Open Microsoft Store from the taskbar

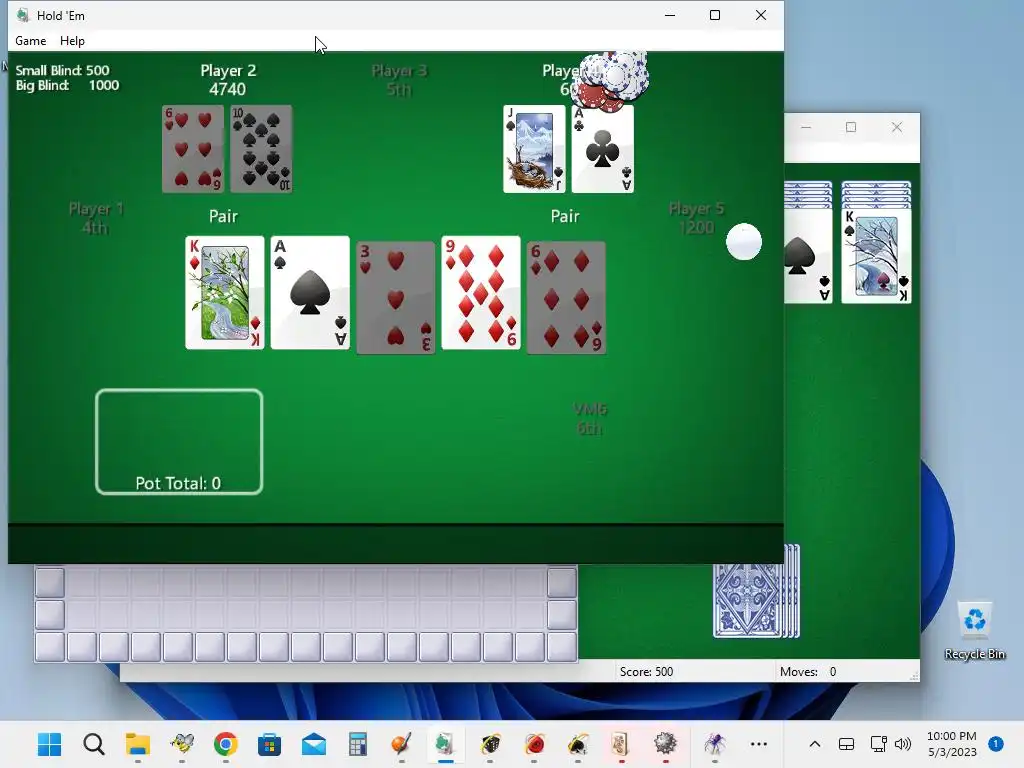[x=269, y=744]
